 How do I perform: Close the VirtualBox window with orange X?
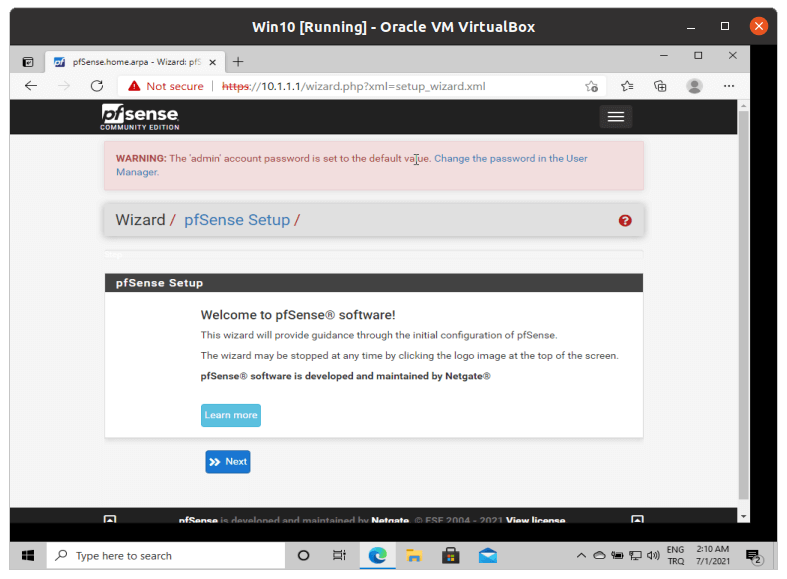coord(758,26)
